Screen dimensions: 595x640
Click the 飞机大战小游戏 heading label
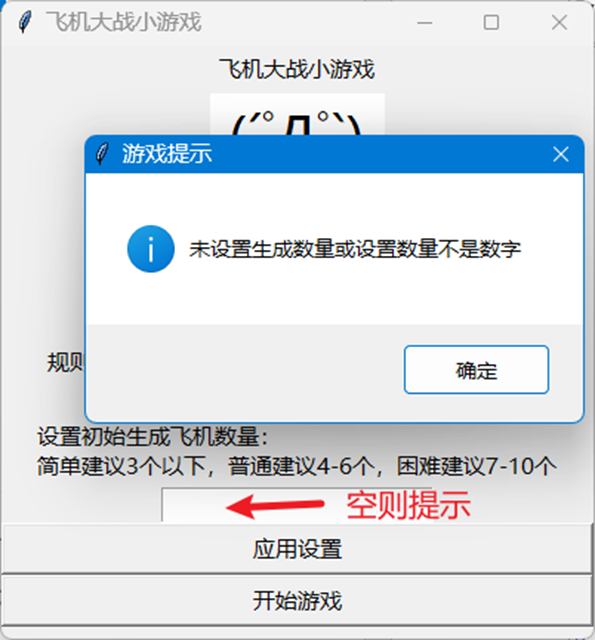(297, 69)
